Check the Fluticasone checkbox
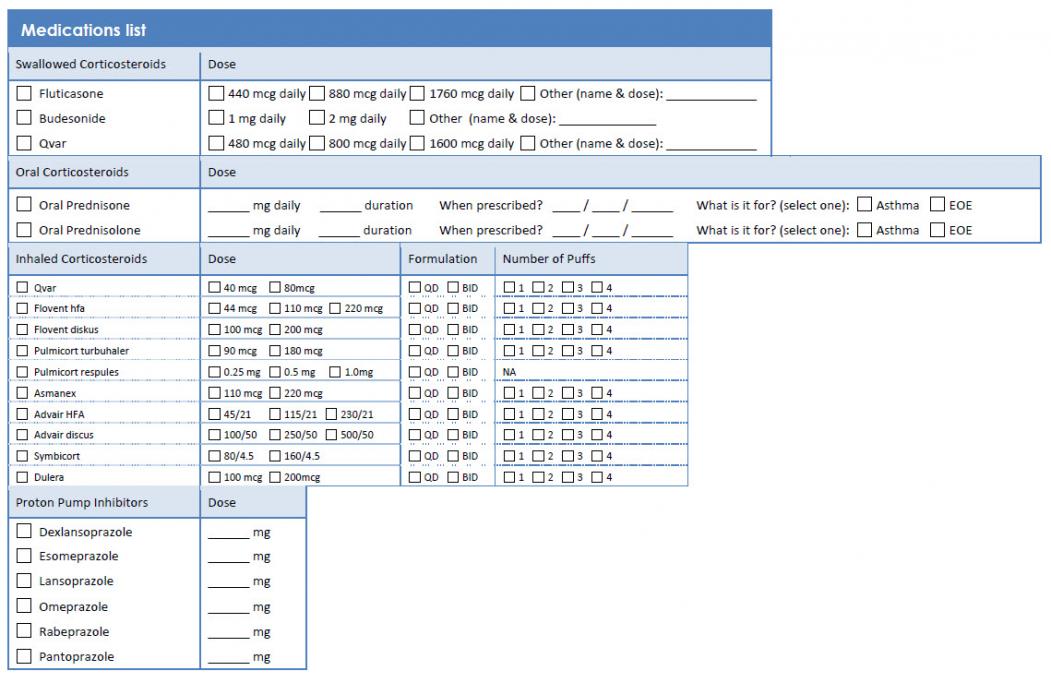The image size is (1051, 683). pyautogui.click(x=24, y=93)
